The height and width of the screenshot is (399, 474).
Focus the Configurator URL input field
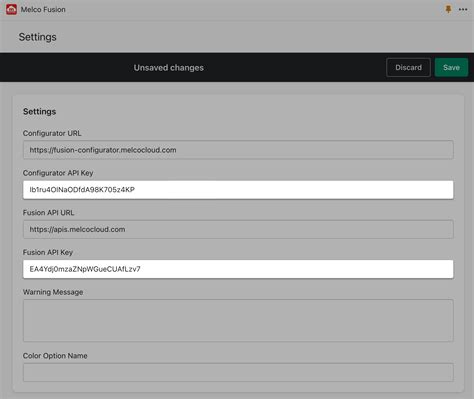point(238,150)
